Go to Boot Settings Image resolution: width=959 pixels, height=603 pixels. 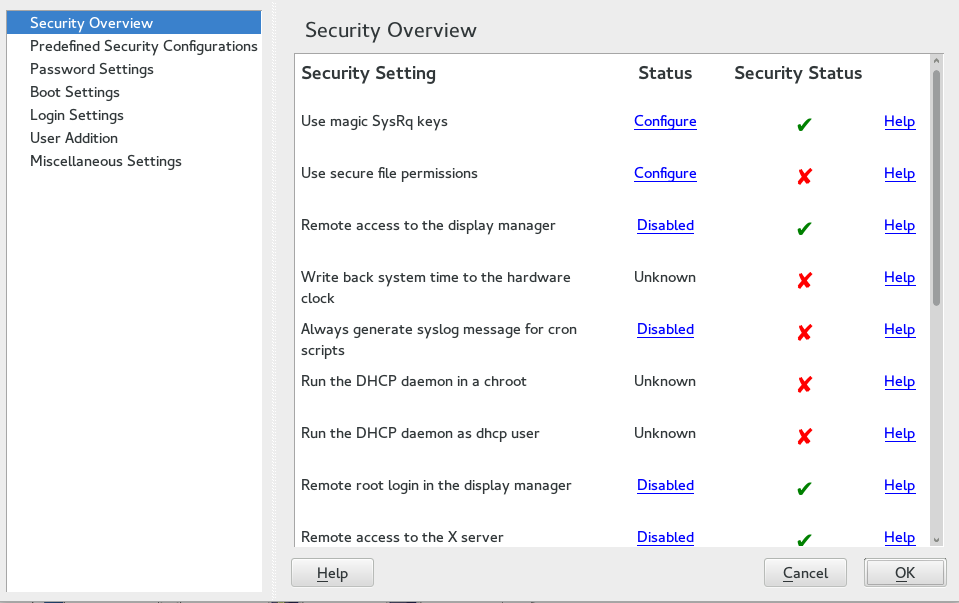(x=75, y=92)
